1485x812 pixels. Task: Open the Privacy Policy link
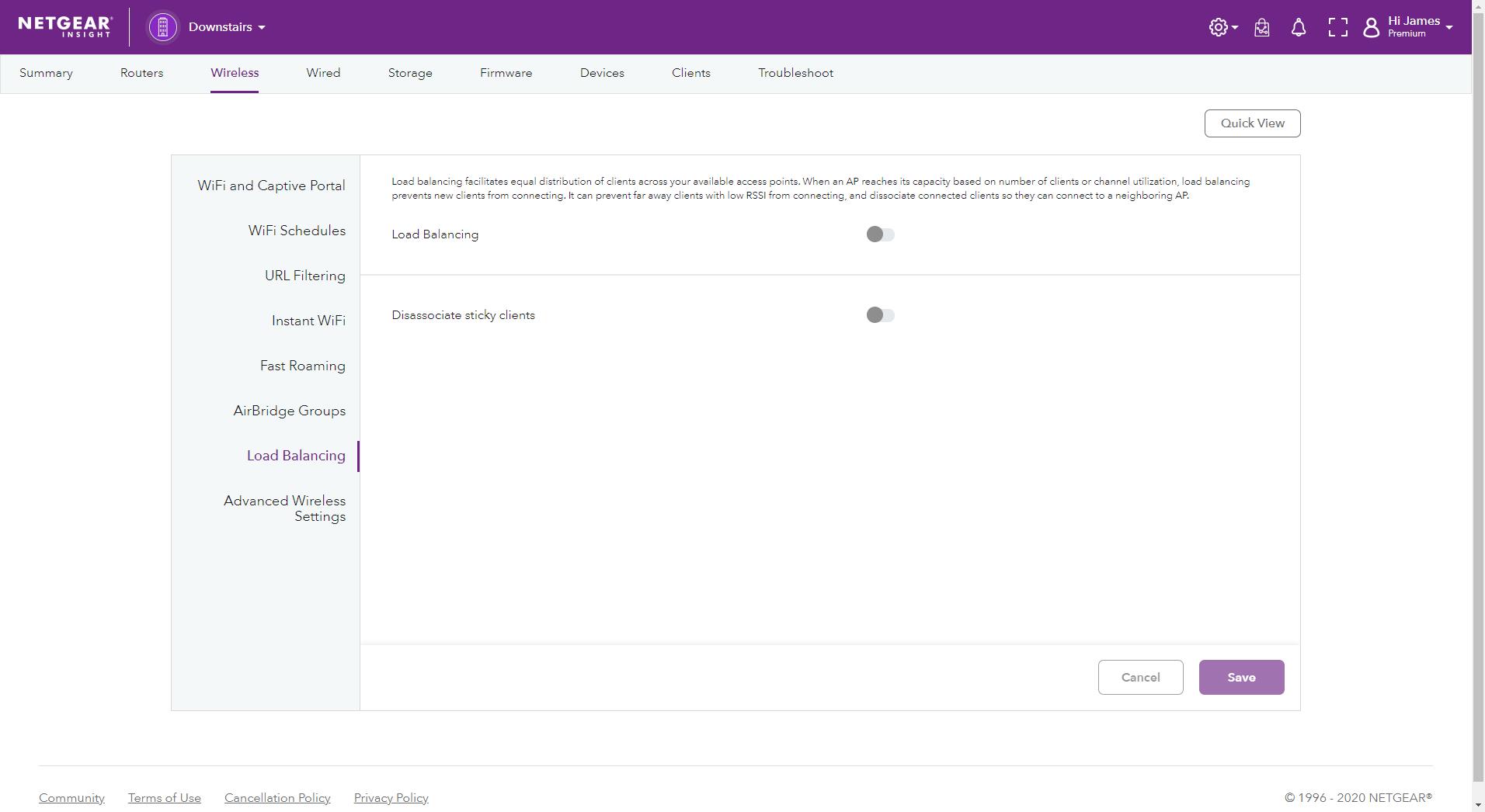pyautogui.click(x=391, y=798)
